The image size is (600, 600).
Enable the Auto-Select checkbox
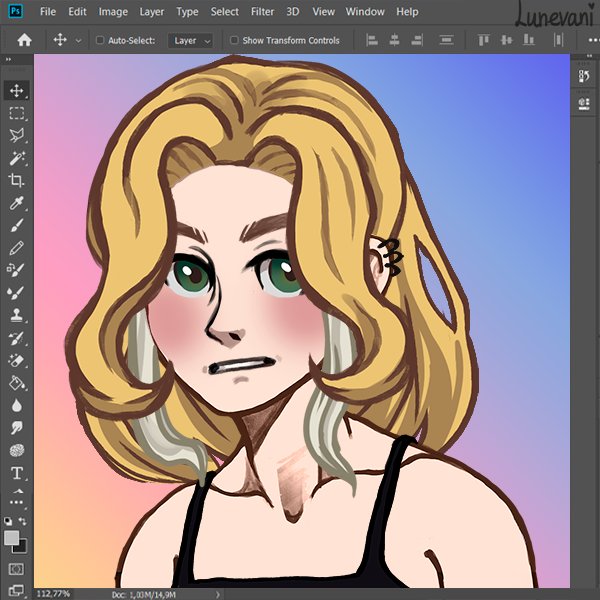(x=100, y=40)
